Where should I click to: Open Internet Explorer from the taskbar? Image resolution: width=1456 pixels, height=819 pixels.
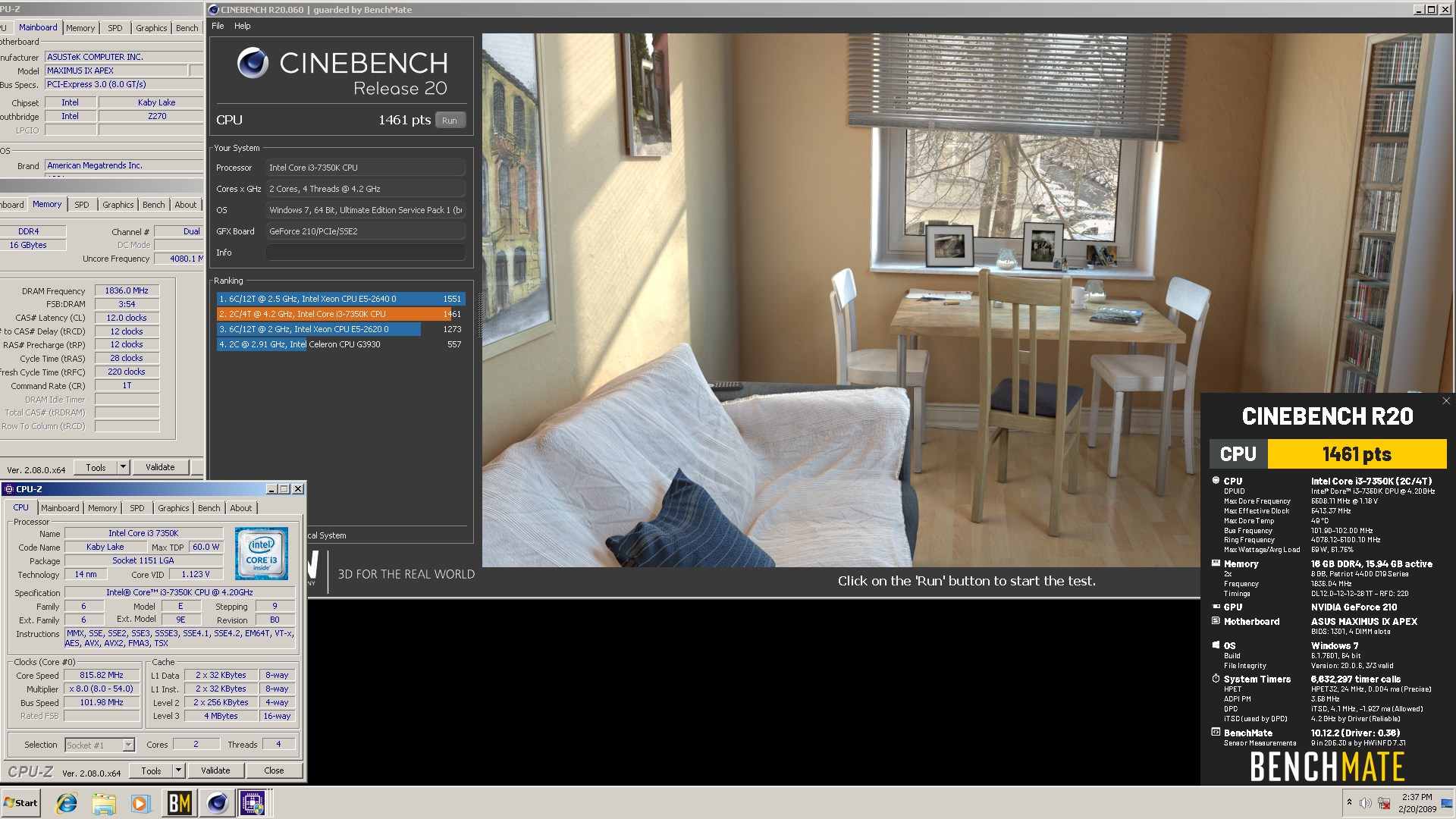tap(67, 803)
